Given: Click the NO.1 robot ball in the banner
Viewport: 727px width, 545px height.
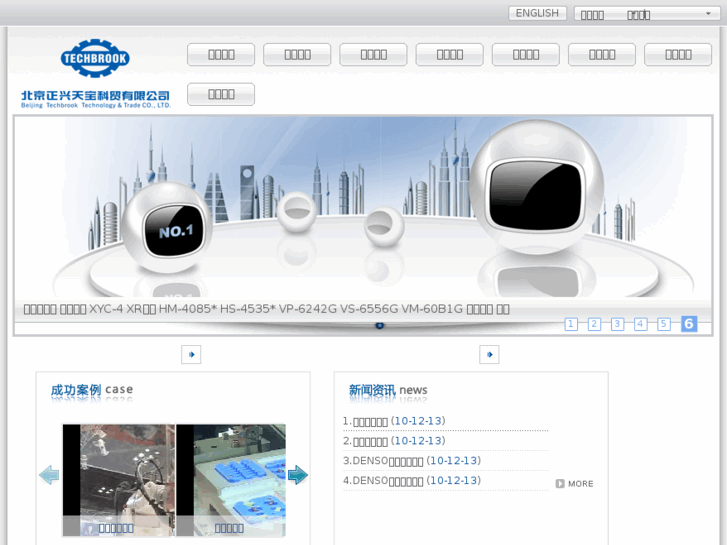Looking at the screenshot, I should [168, 227].
